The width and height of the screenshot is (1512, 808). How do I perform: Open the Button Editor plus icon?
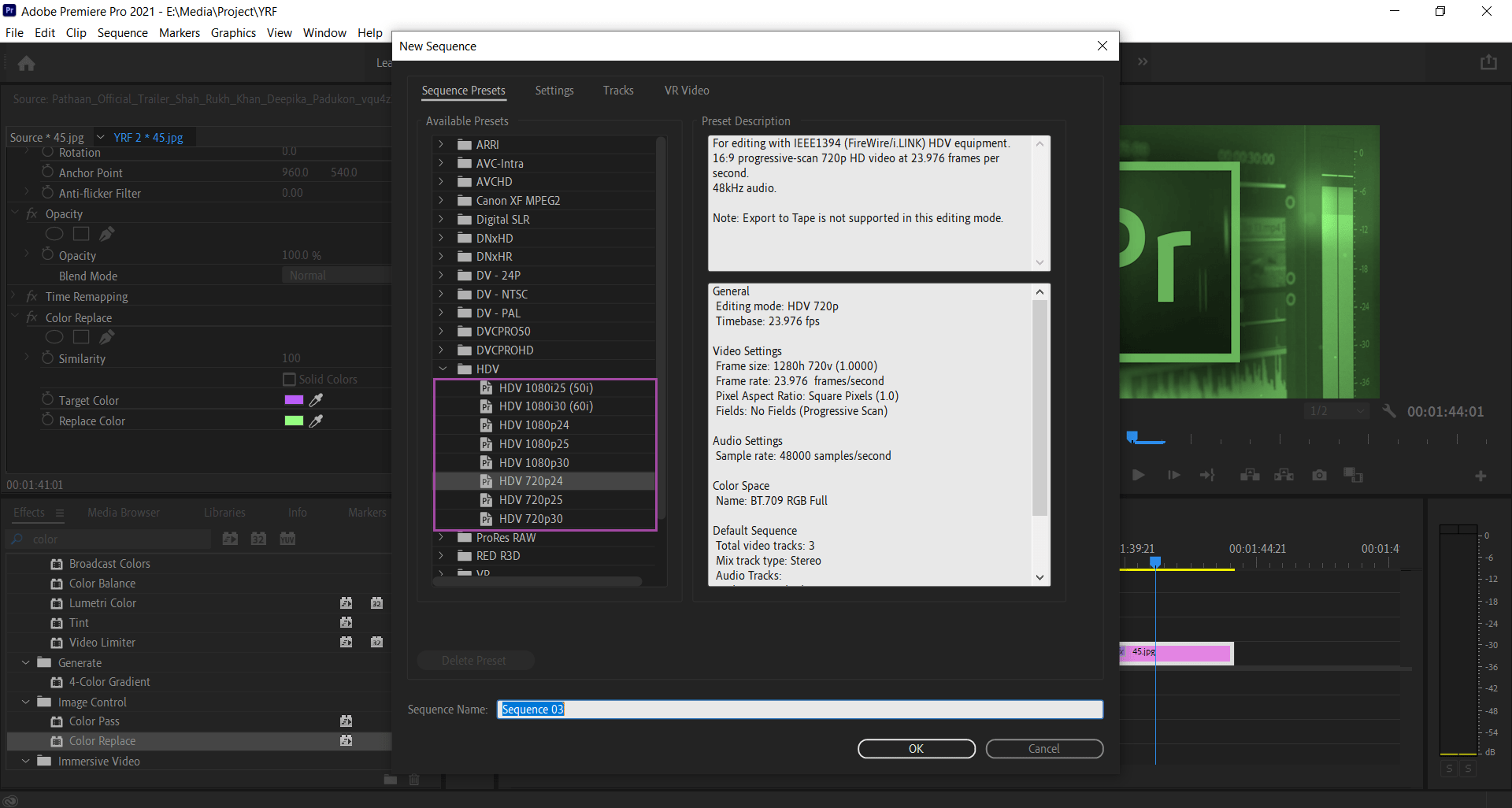[1480, 476]
